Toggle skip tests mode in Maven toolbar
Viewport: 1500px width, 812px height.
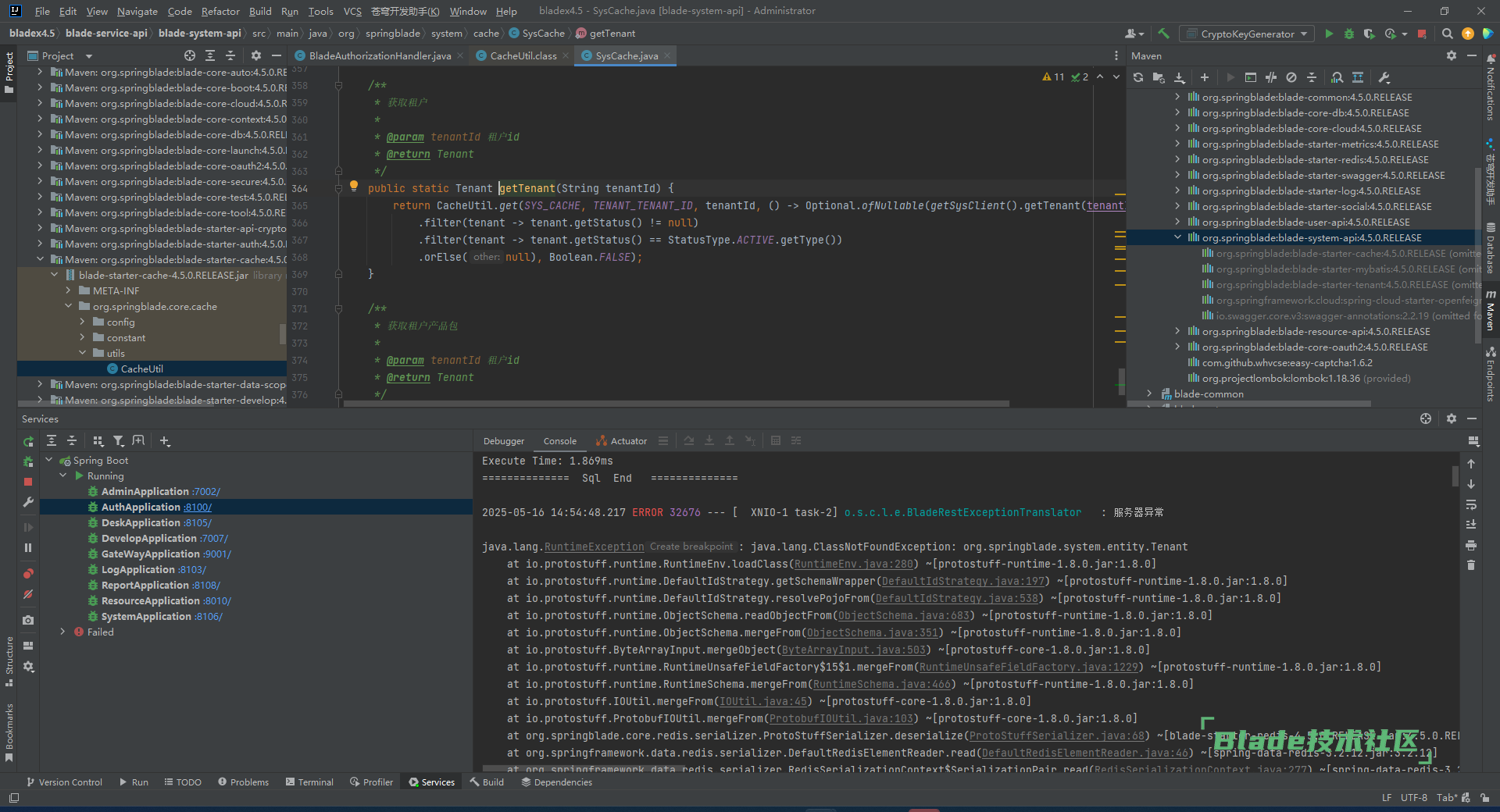[1291, 77]
